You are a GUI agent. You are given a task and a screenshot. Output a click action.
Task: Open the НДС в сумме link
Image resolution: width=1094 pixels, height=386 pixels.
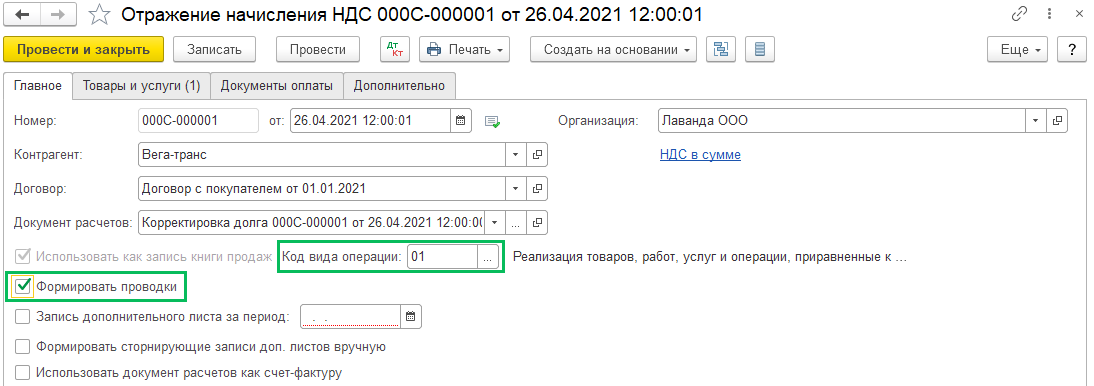(700, 155)
